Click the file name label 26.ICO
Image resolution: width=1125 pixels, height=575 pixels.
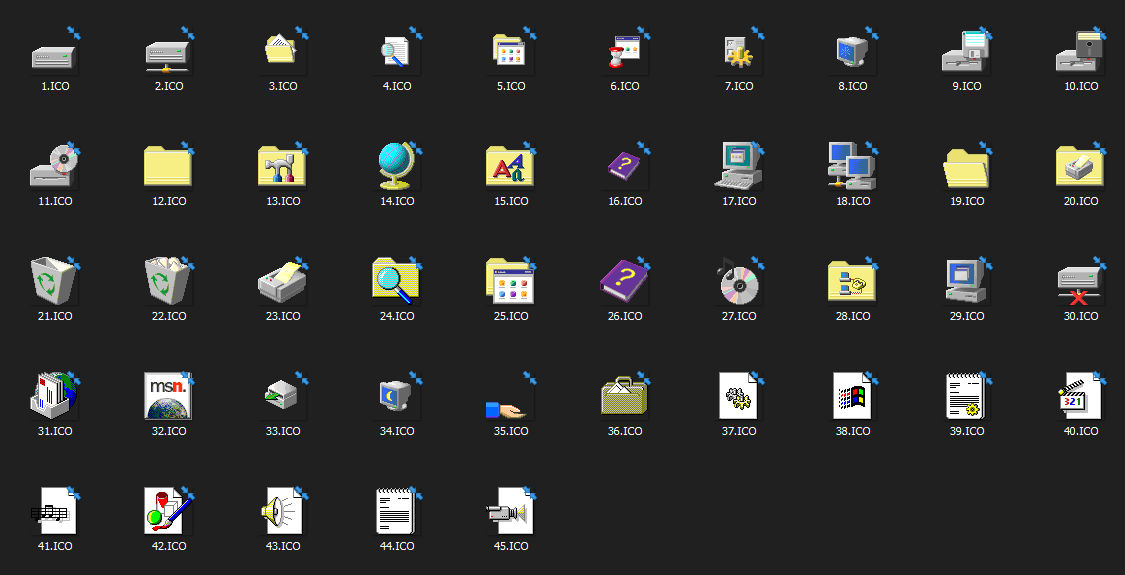click(x=625, y=316)
